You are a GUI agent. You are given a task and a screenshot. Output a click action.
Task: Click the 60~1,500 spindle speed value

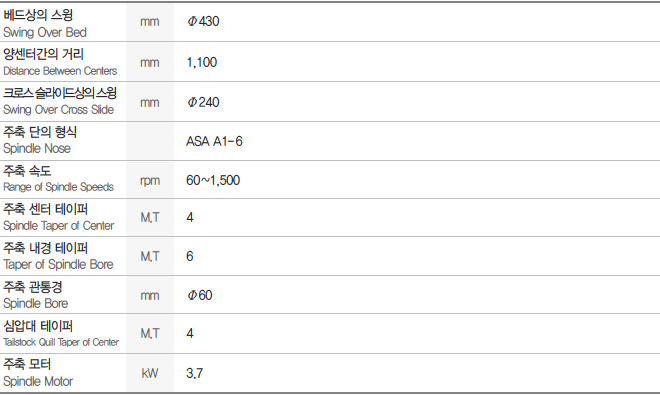pos(213,180)
